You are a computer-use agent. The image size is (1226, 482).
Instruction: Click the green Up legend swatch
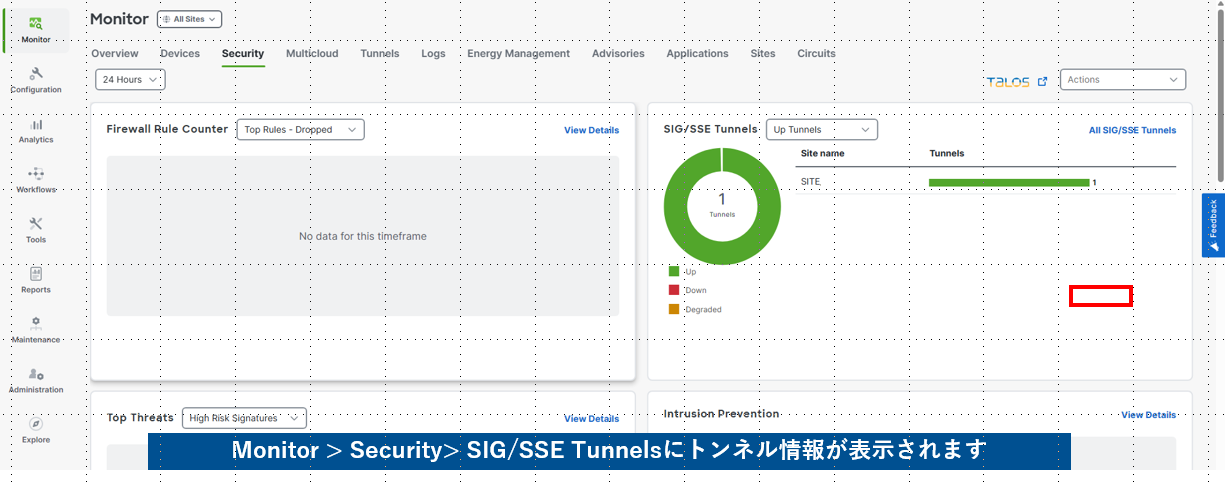pos(674,271)
